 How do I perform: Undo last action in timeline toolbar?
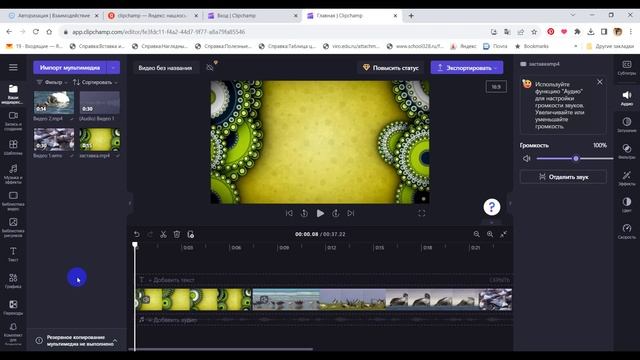click(x=137, y=234)
